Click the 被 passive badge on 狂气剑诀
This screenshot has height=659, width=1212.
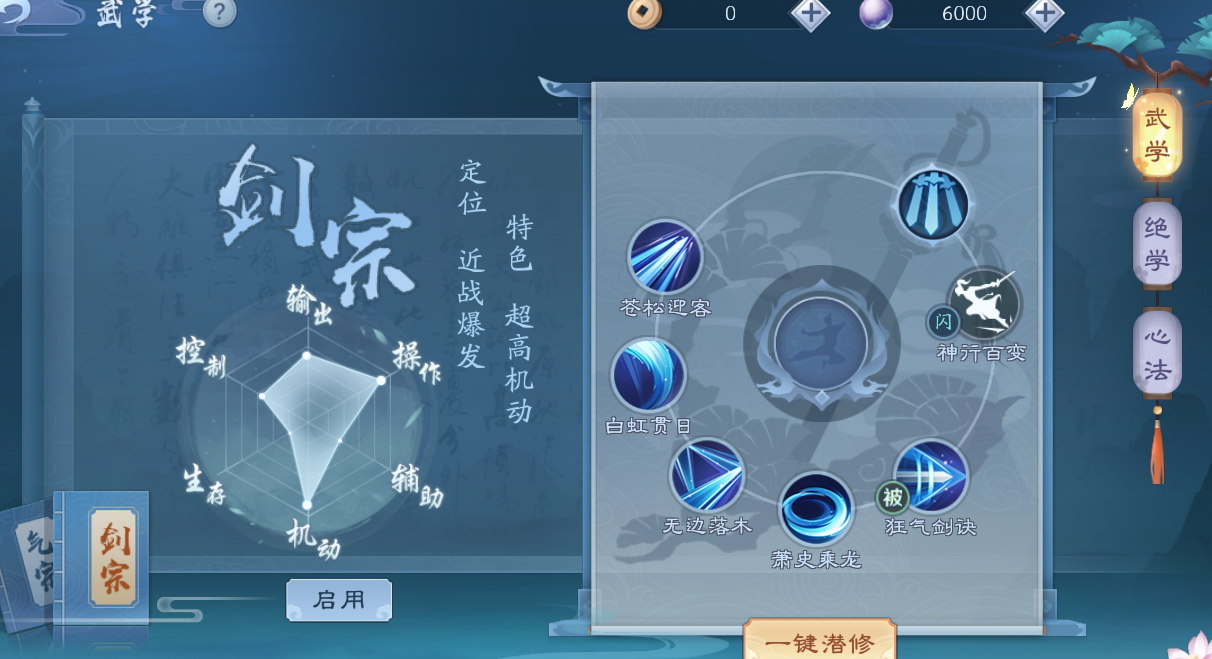892,497
